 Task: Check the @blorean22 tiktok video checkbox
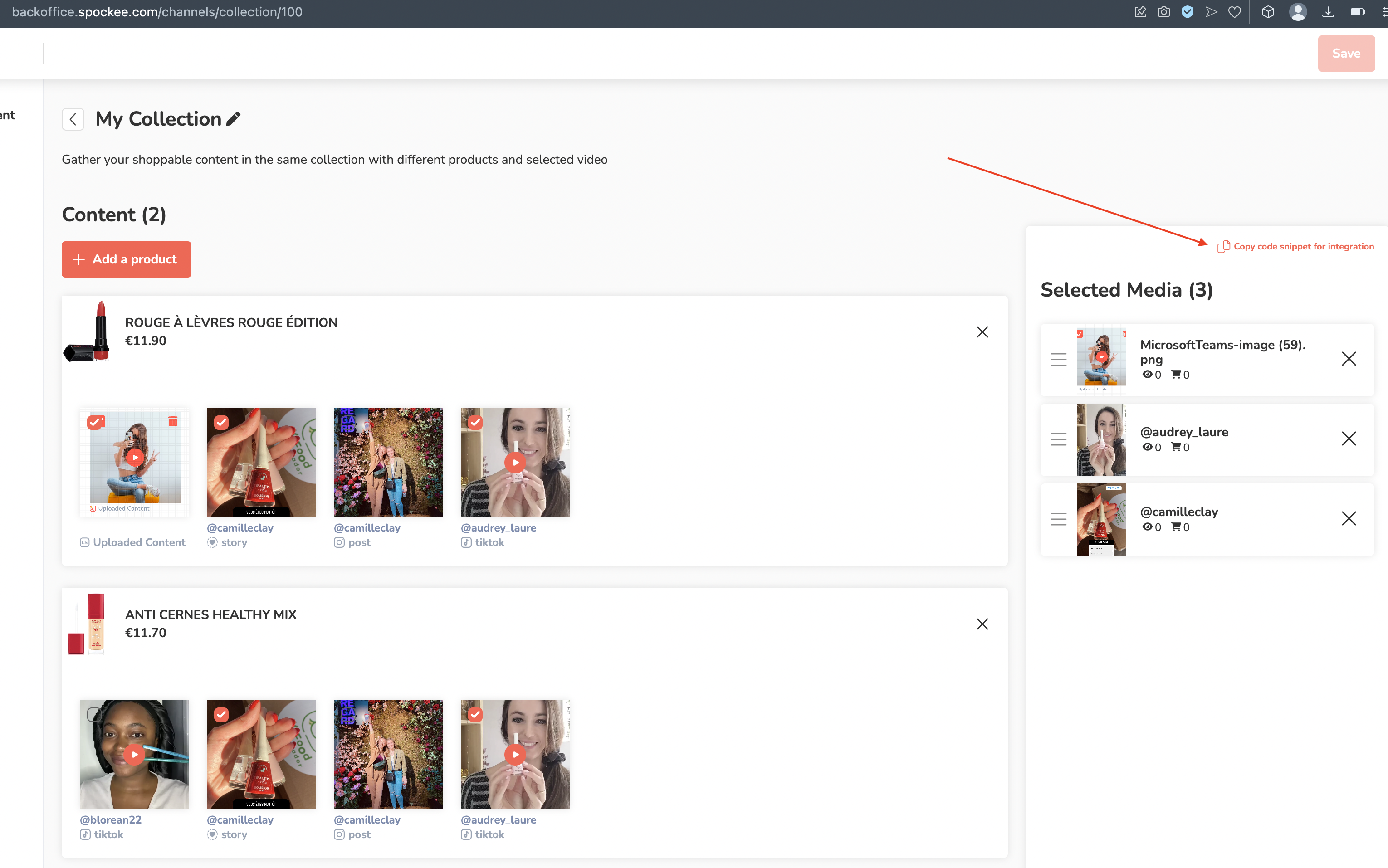coord(94,715)
